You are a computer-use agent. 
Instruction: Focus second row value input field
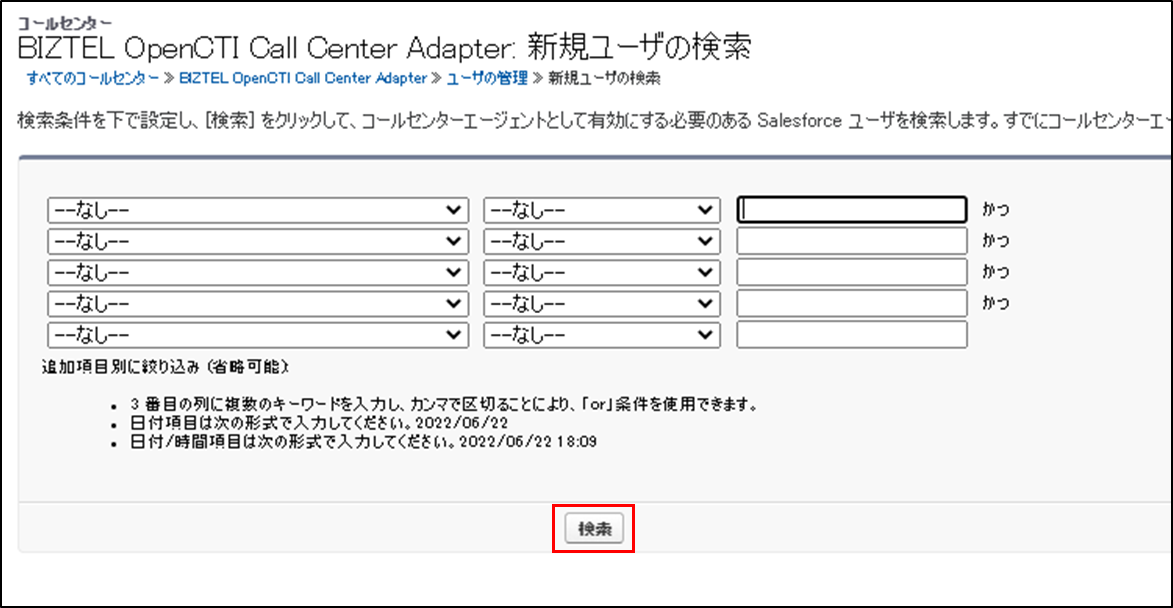click(852, 241)
